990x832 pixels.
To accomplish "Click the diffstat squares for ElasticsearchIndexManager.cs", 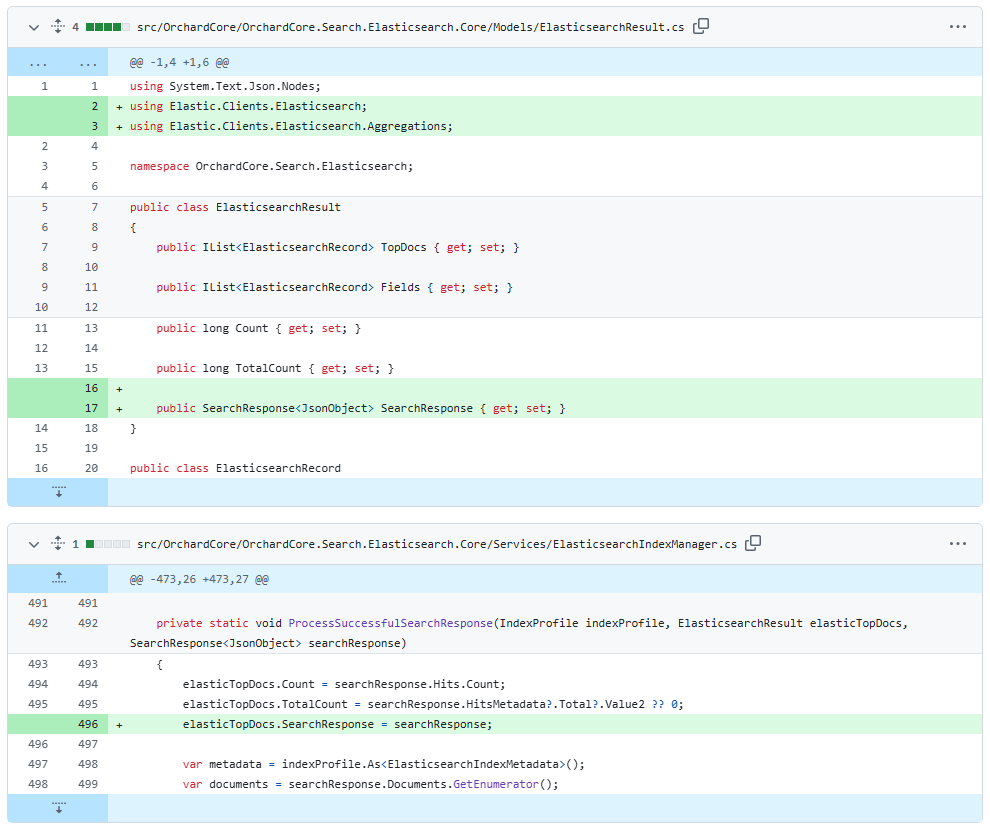I will pyautogui.click(x=108, y=544).
